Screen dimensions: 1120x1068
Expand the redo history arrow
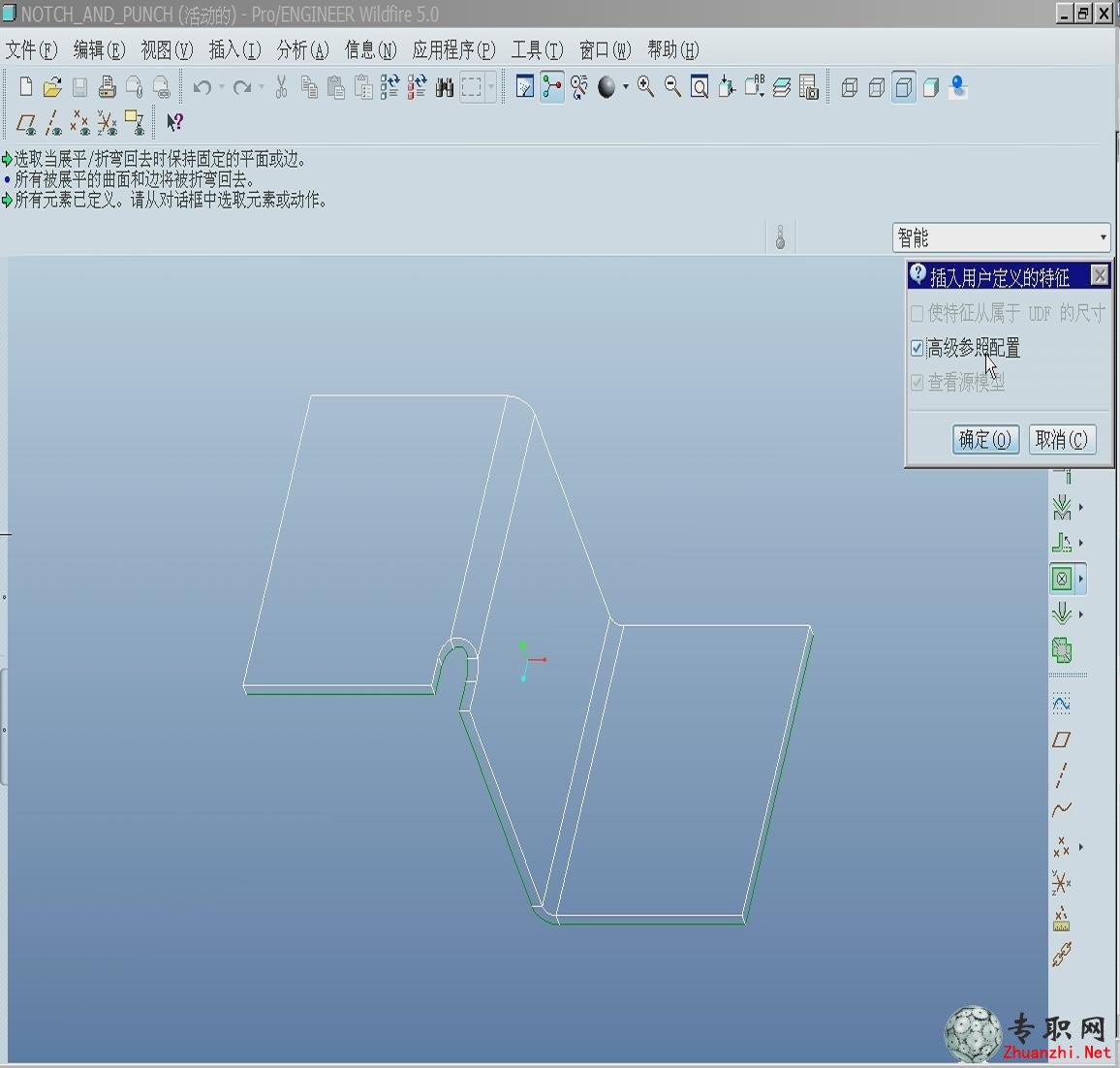tap(262, 87)
